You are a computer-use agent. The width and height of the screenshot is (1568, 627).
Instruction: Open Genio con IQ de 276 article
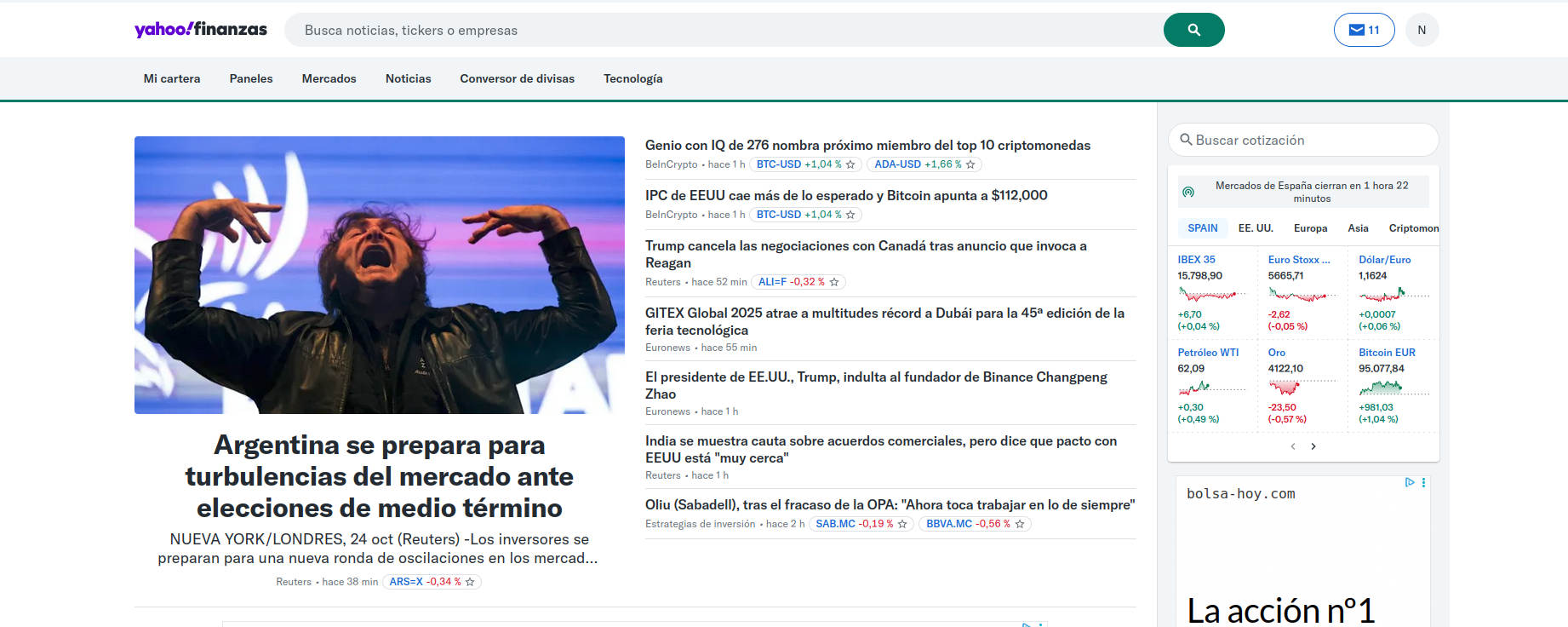(867, 146)
